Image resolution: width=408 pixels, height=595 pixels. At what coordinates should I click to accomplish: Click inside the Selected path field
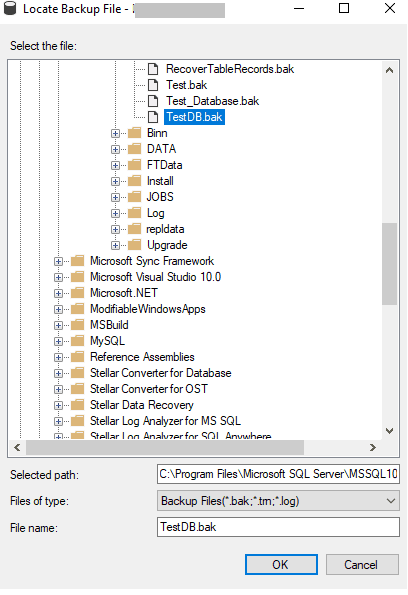click(x=278, y=474)
